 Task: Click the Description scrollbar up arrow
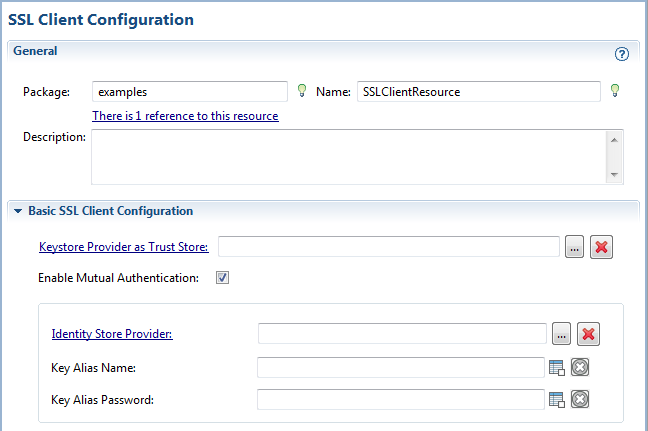pyautogui.click(x=615, y=140)
